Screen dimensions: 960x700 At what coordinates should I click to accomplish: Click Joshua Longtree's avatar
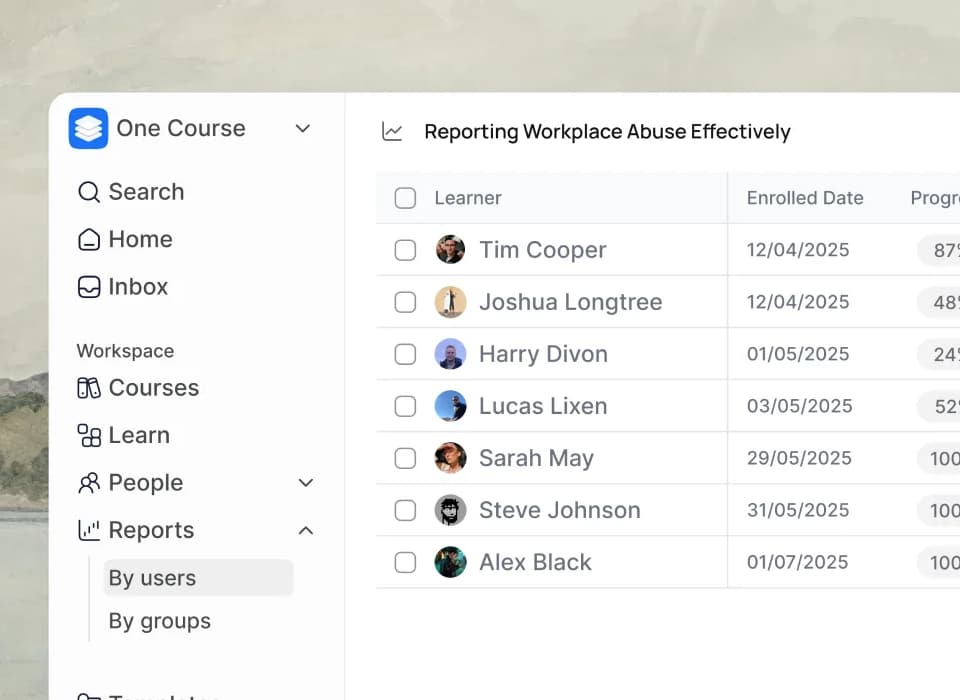(x=450, y=302)
